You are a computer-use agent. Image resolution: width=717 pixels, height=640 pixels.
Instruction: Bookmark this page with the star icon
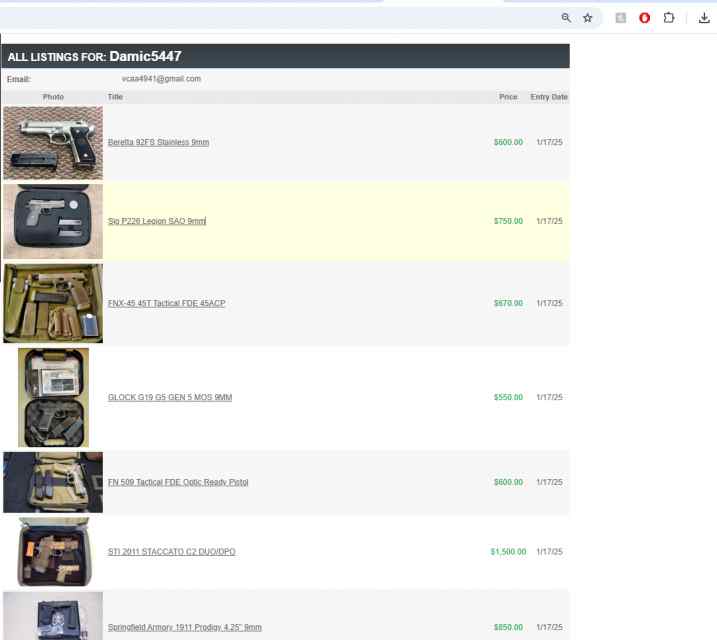[588, 18]
